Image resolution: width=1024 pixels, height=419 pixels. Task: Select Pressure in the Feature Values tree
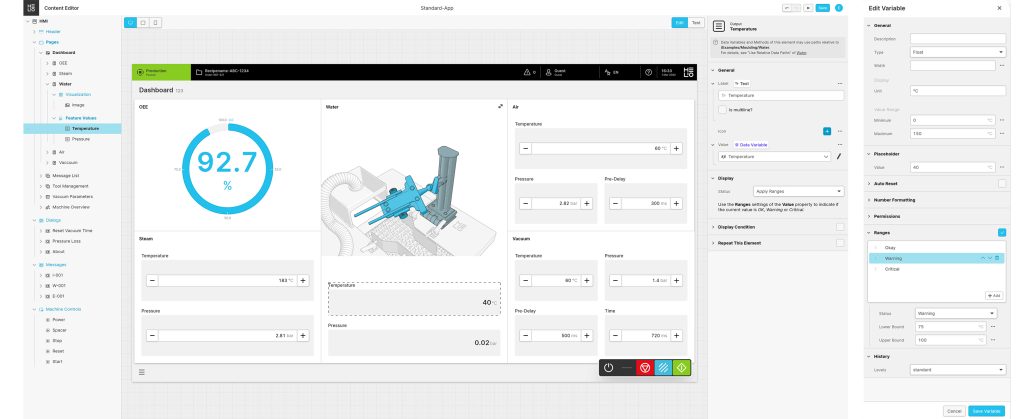[x=82, y=139]
